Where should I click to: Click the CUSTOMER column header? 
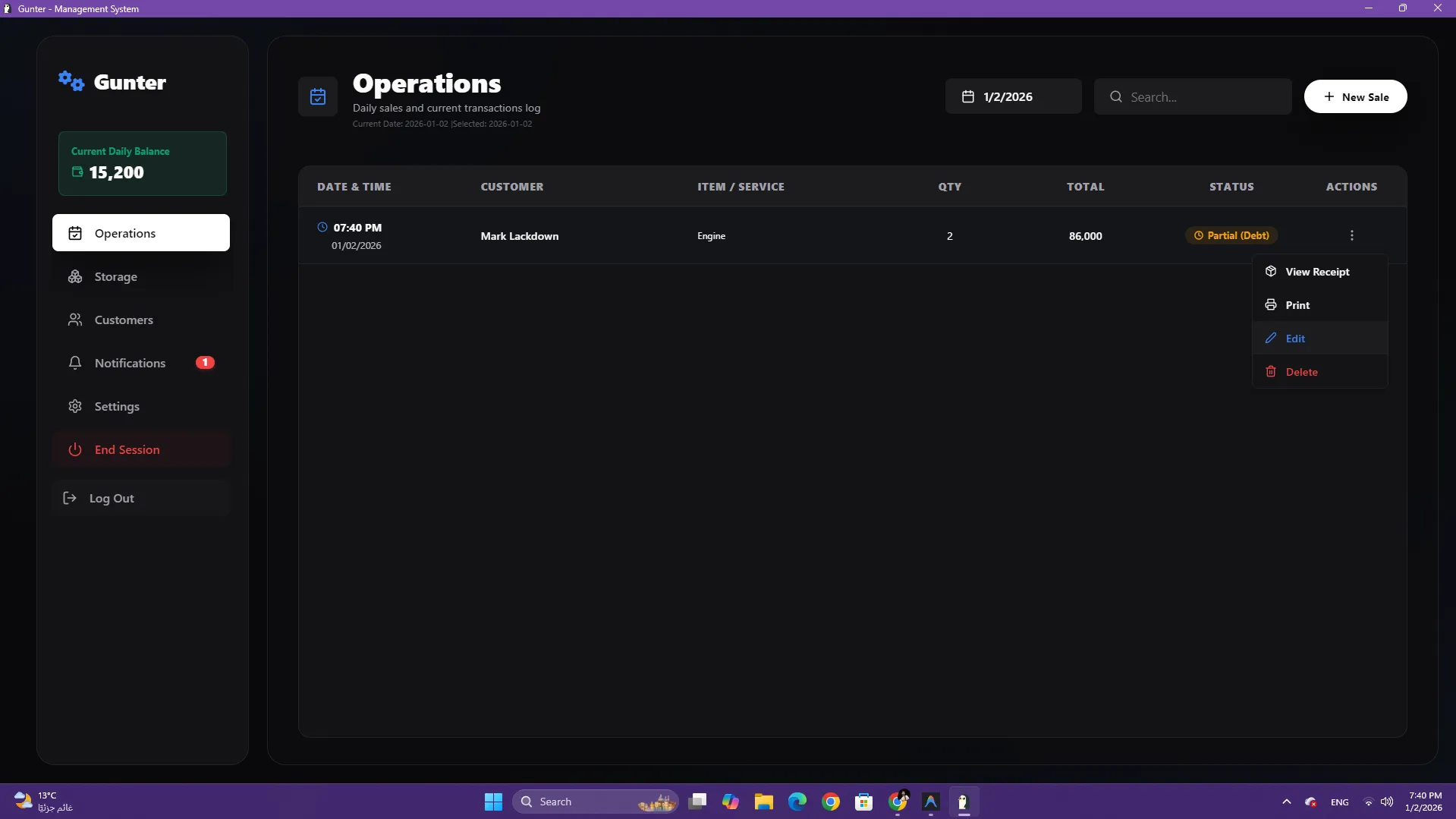pos(512,187)
